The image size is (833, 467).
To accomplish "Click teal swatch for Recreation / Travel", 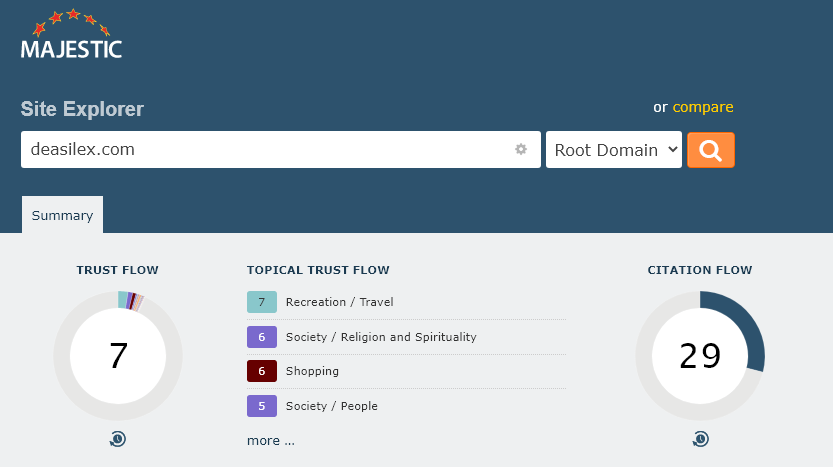I will coord(261,302).
